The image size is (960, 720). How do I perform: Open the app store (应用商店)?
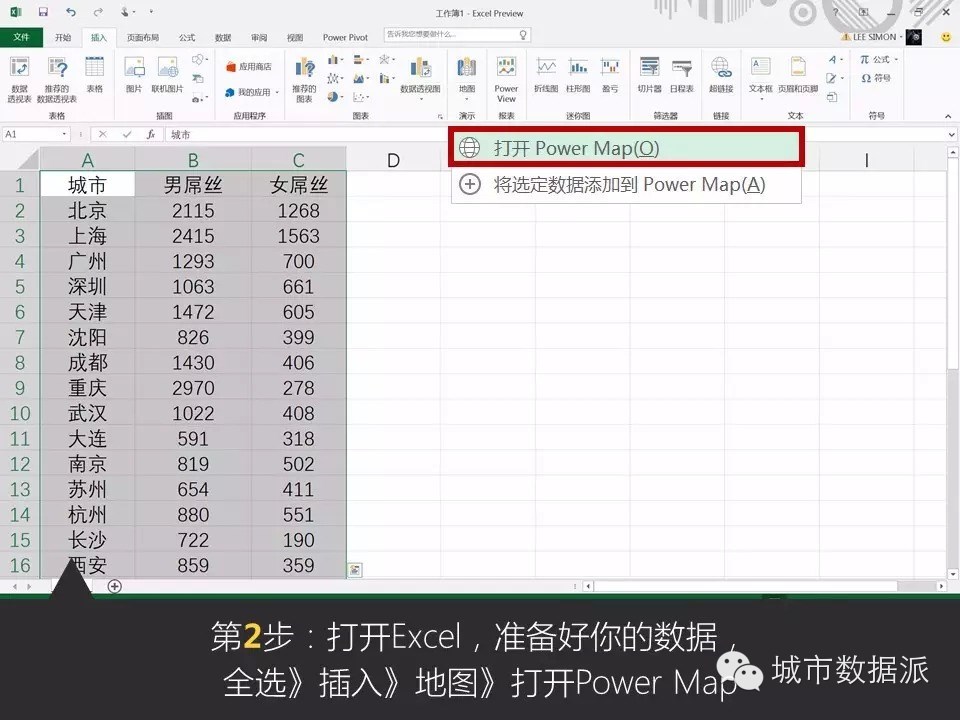[x=249, y=66]
